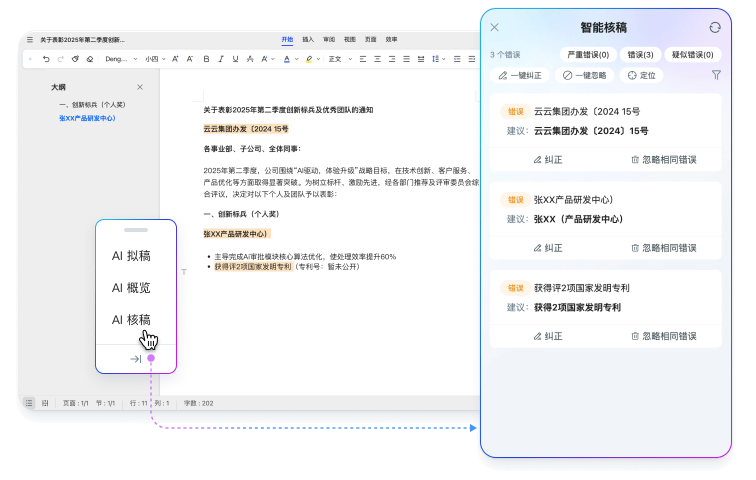
Task: Apply underline formatting from the toolbar
Action: pos(234,59)
